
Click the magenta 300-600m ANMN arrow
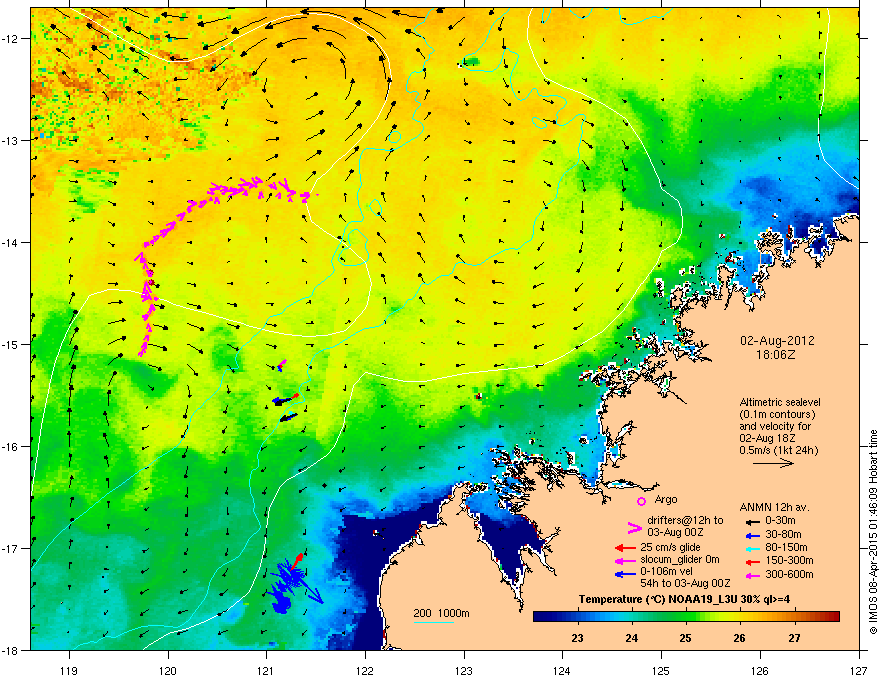click(x=751, y=575)
